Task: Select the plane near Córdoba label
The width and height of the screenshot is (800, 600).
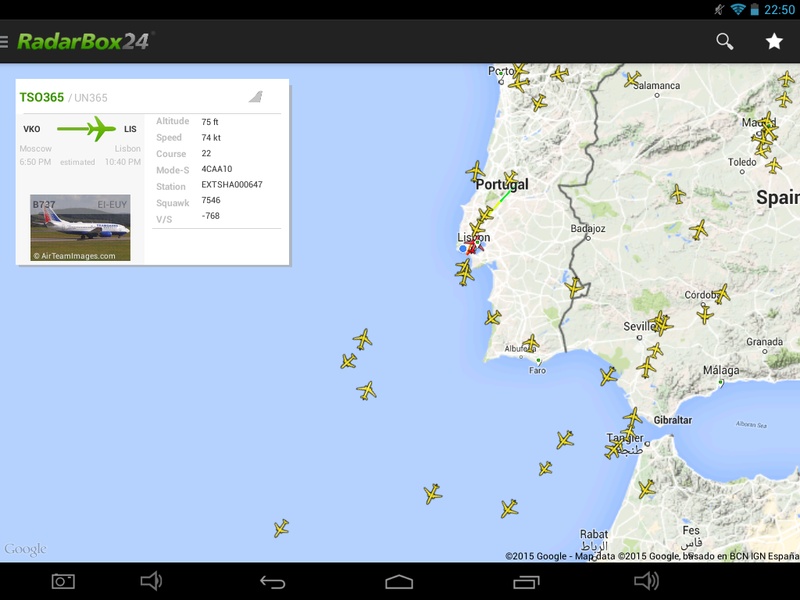Action: coord(722,294)
